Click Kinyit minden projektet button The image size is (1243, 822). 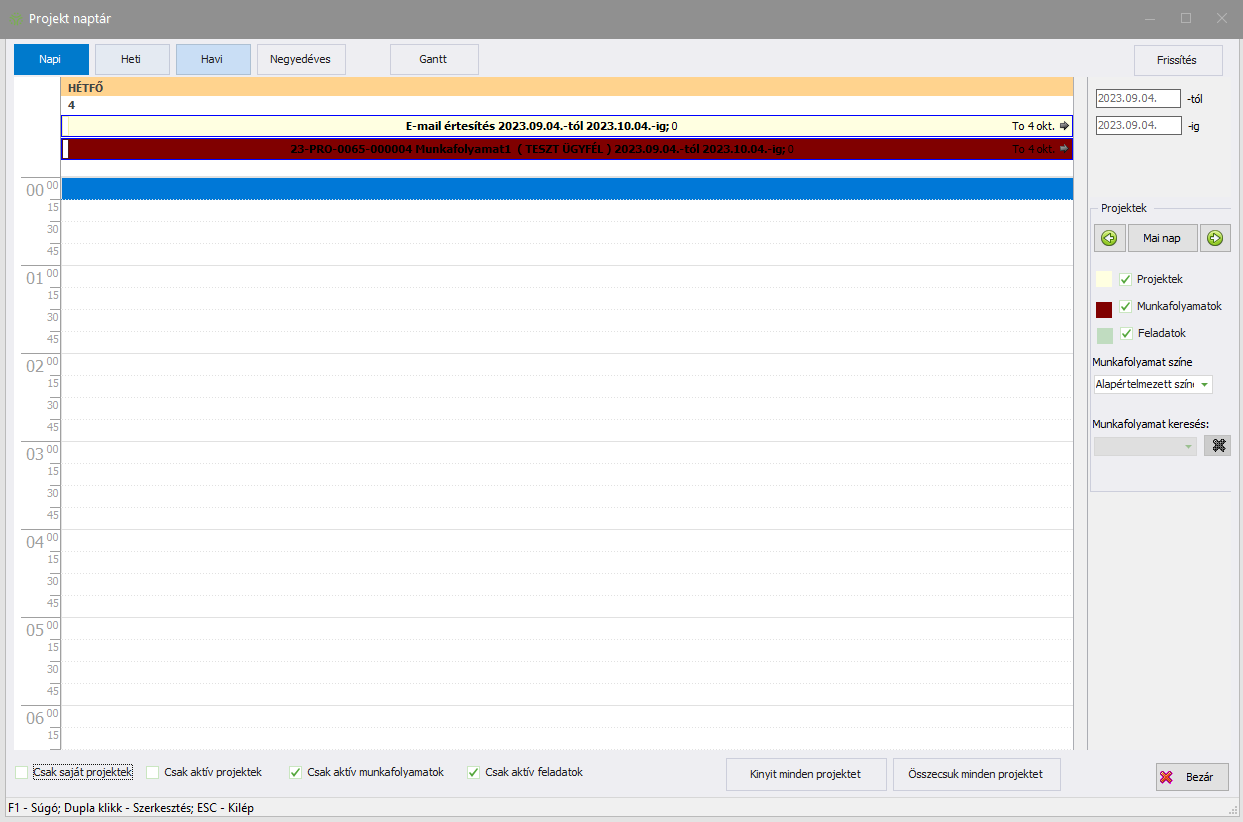tap(806, 774)
